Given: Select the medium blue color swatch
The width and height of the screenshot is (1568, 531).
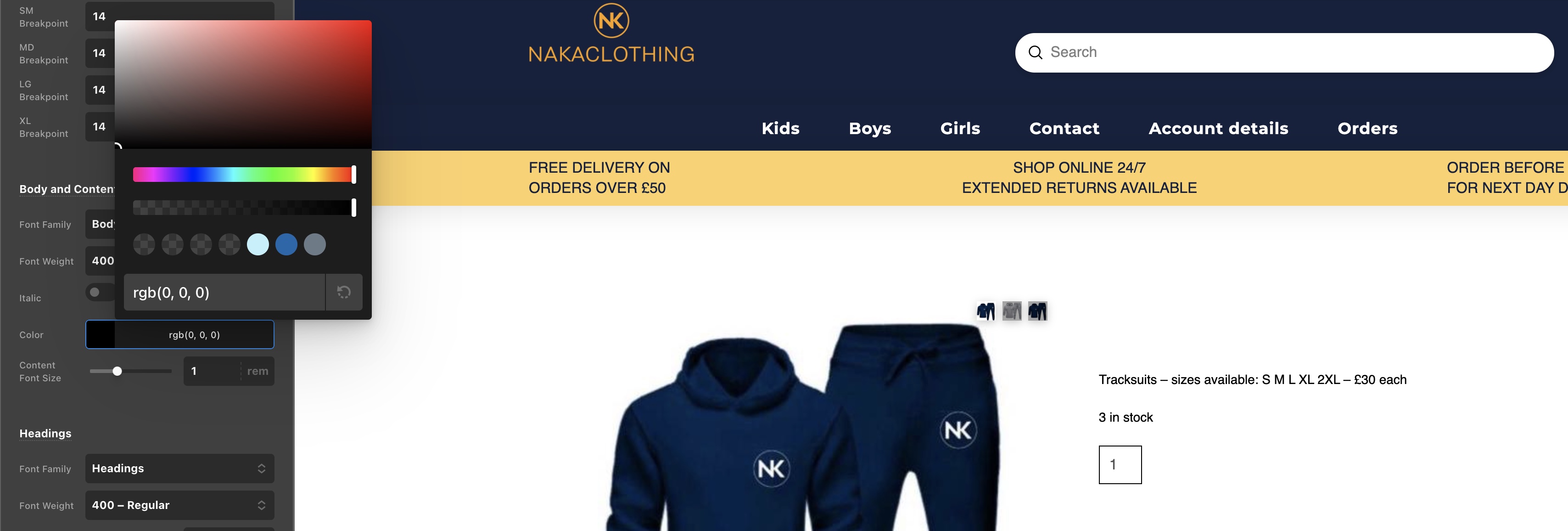Looking at the screenshot, I should click(x=286, y=245).
